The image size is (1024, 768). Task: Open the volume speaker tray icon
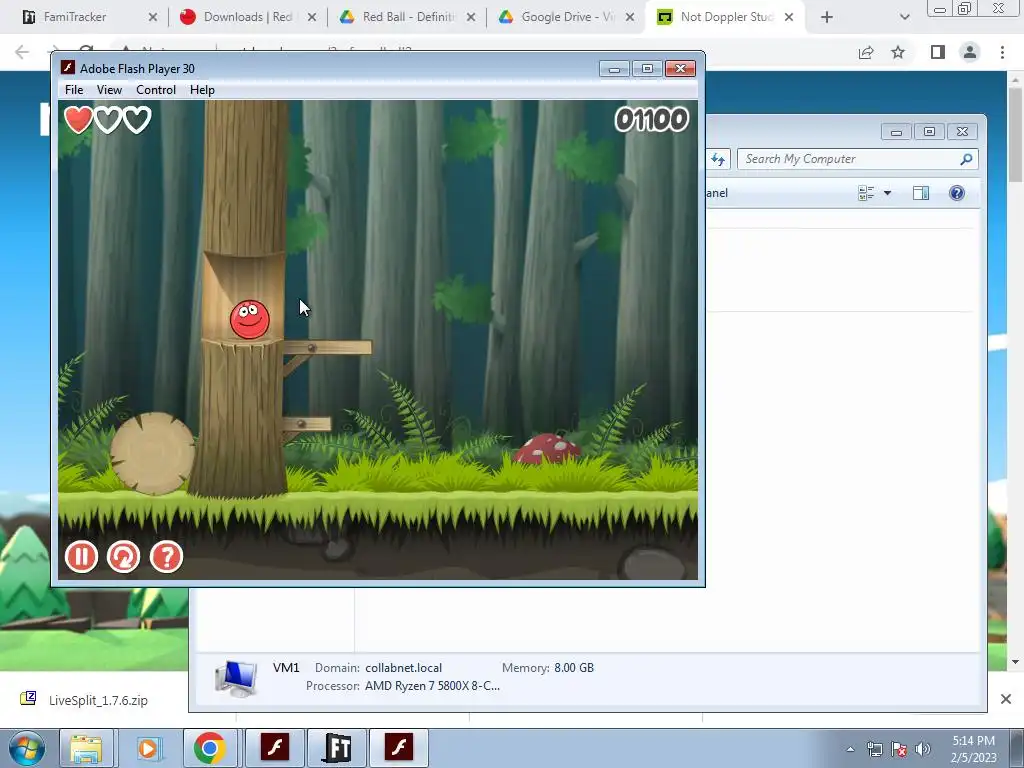point(923,749)
